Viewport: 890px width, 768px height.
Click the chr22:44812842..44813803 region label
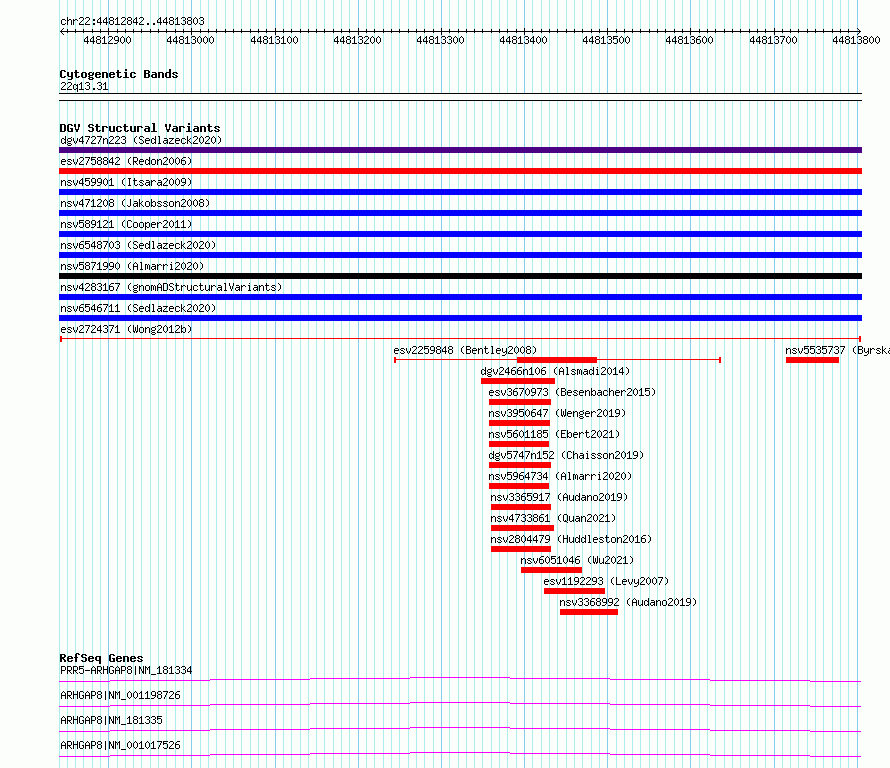132,21
